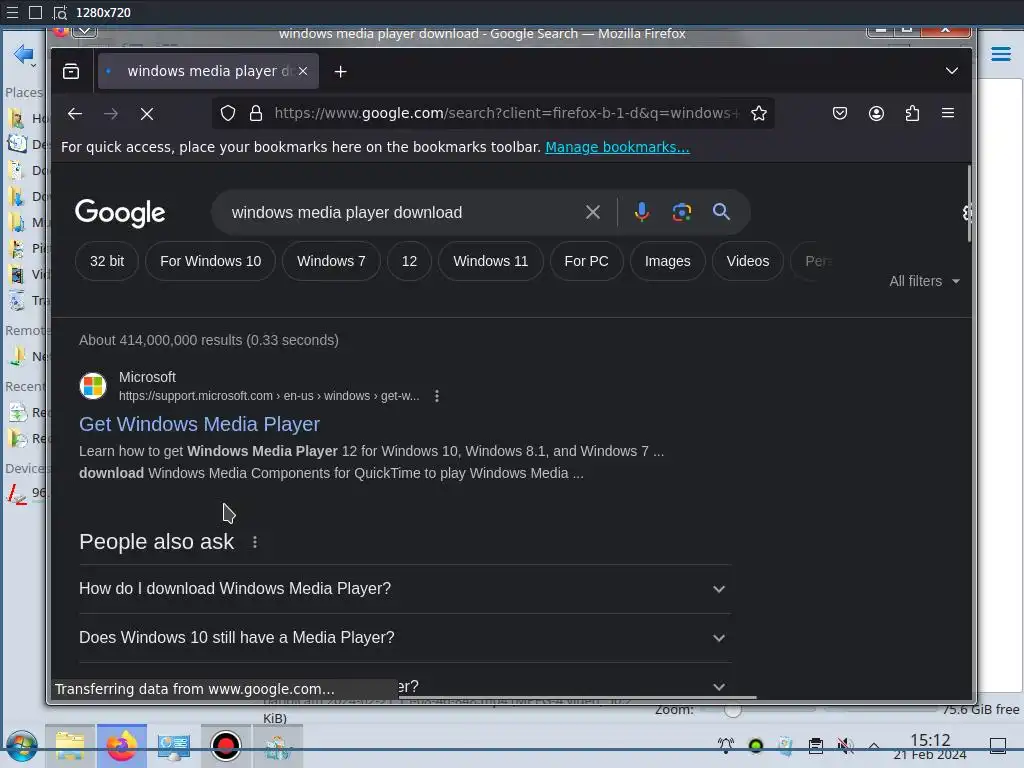Click the site padlock icon
Viewport: 1024px width, 768px height.
[x=256, y=113]
